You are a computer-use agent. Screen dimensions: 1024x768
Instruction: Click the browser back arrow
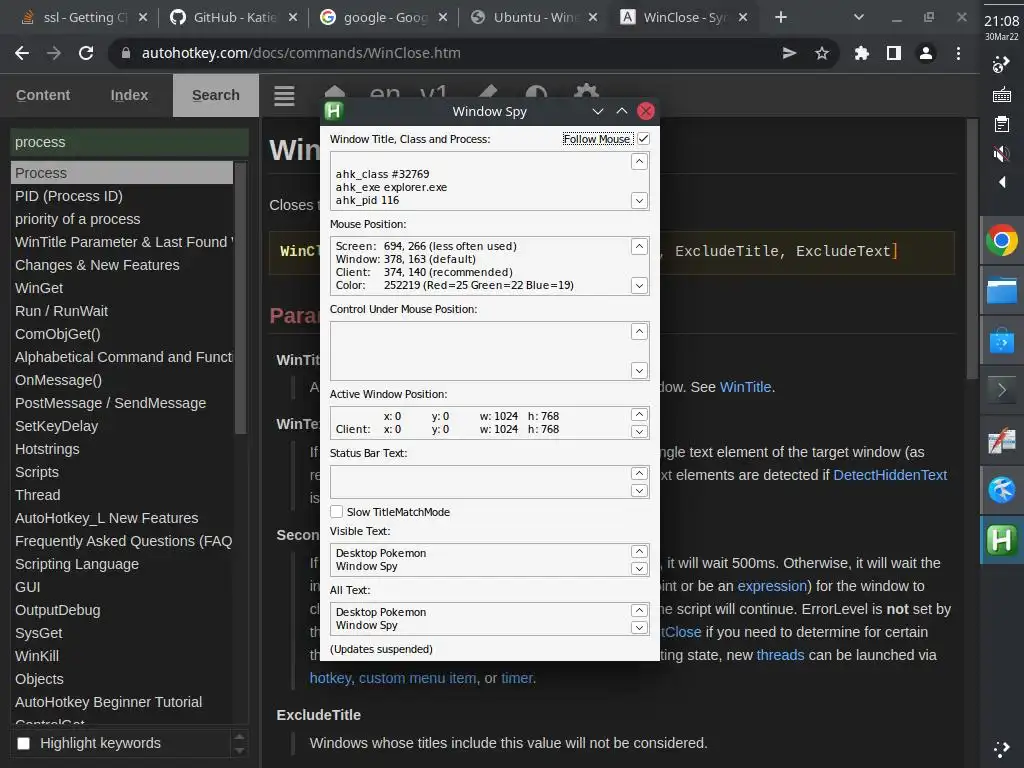click(x=22, y=53)
